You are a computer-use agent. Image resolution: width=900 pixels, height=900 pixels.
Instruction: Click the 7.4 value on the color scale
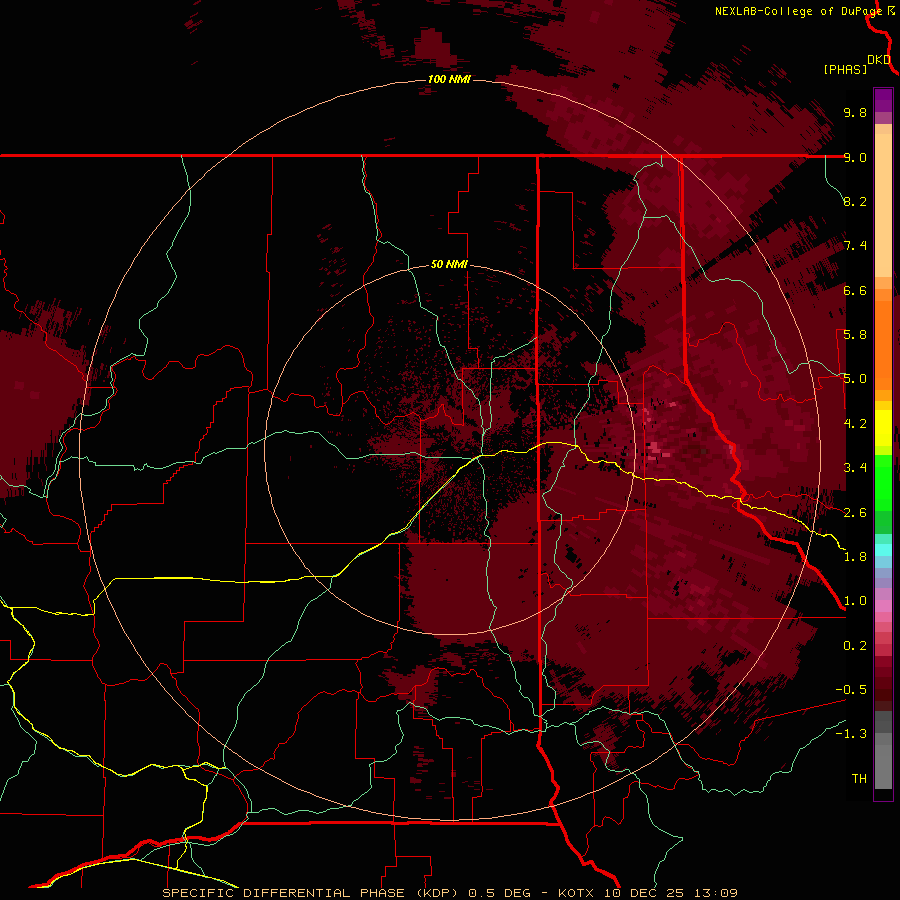pyautogui.click(x=855, y=246)
